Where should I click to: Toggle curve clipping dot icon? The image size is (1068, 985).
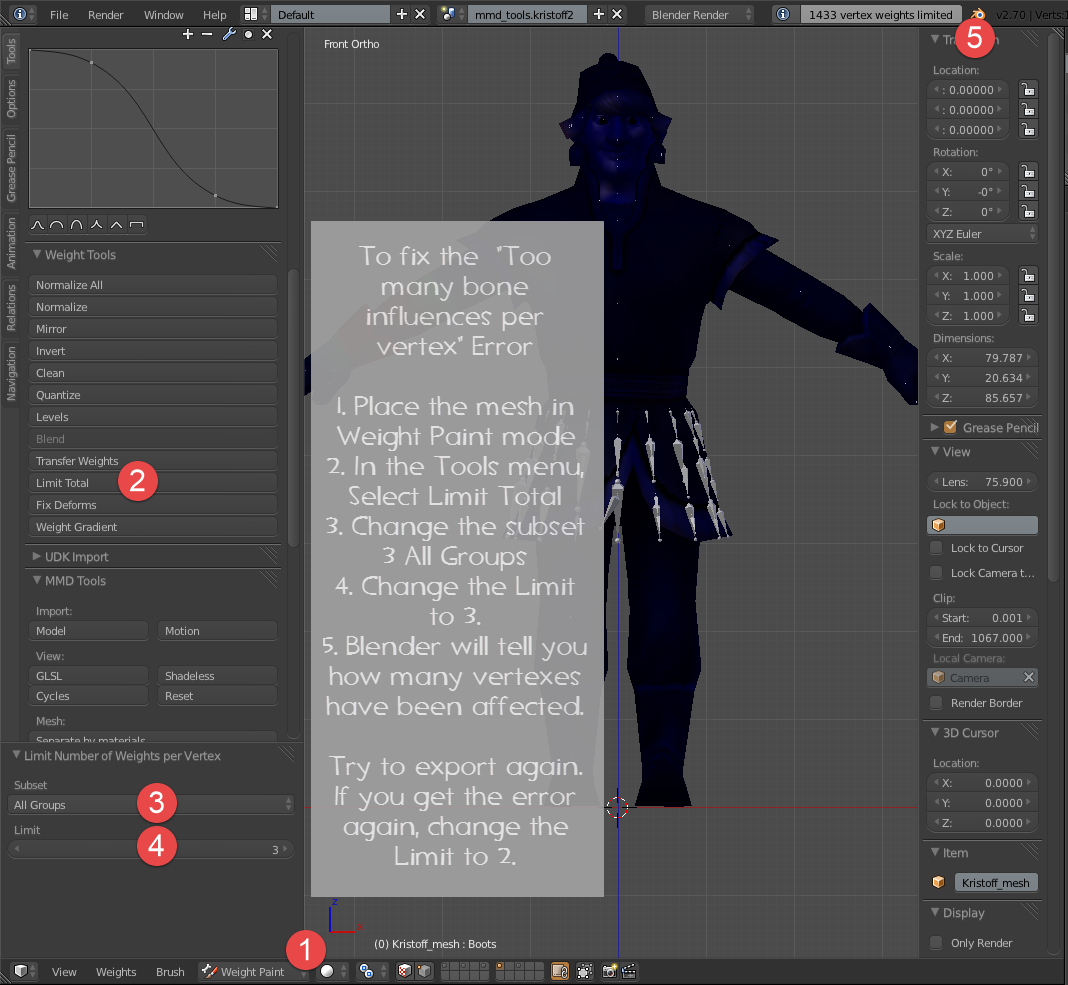click(249, 34)
